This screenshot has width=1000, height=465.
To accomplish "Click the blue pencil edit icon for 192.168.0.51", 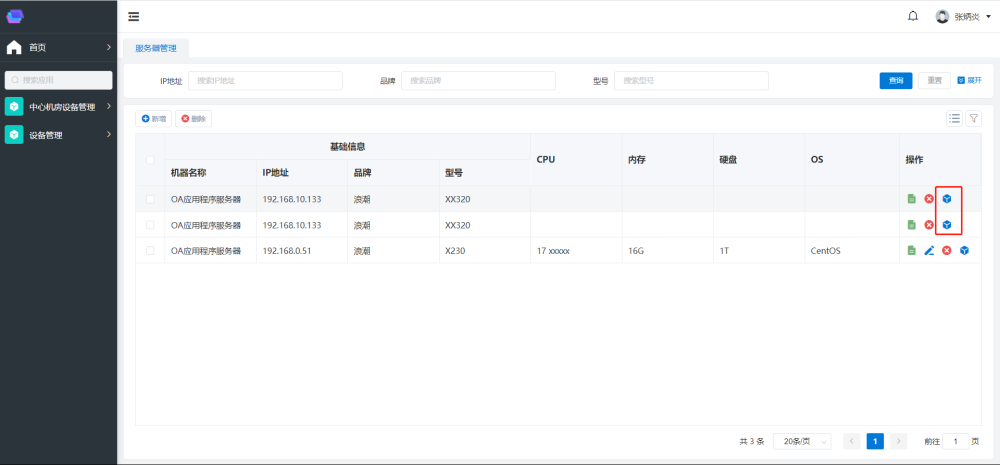I will [x=929, y=250].
